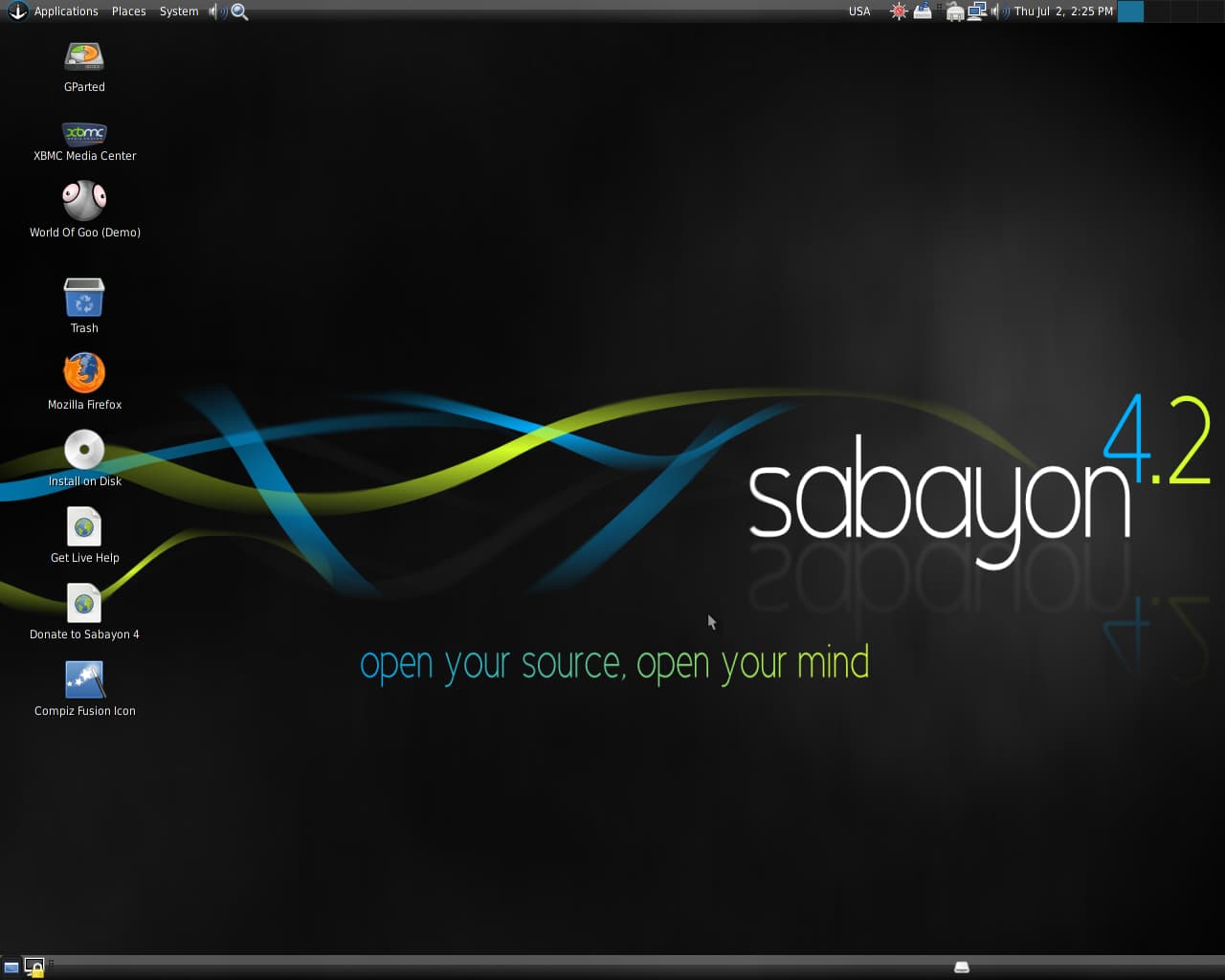The height and width of the screenshot is (980, 1225).
Task: Toggle show desktop in bottom-left panel
Action: point(13,969)
